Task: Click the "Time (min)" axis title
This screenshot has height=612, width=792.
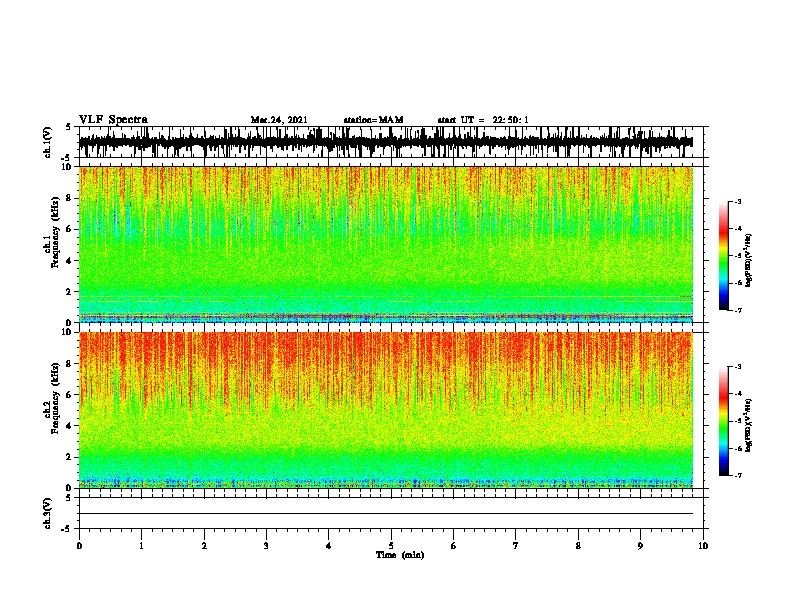Action: pos(400,555)
